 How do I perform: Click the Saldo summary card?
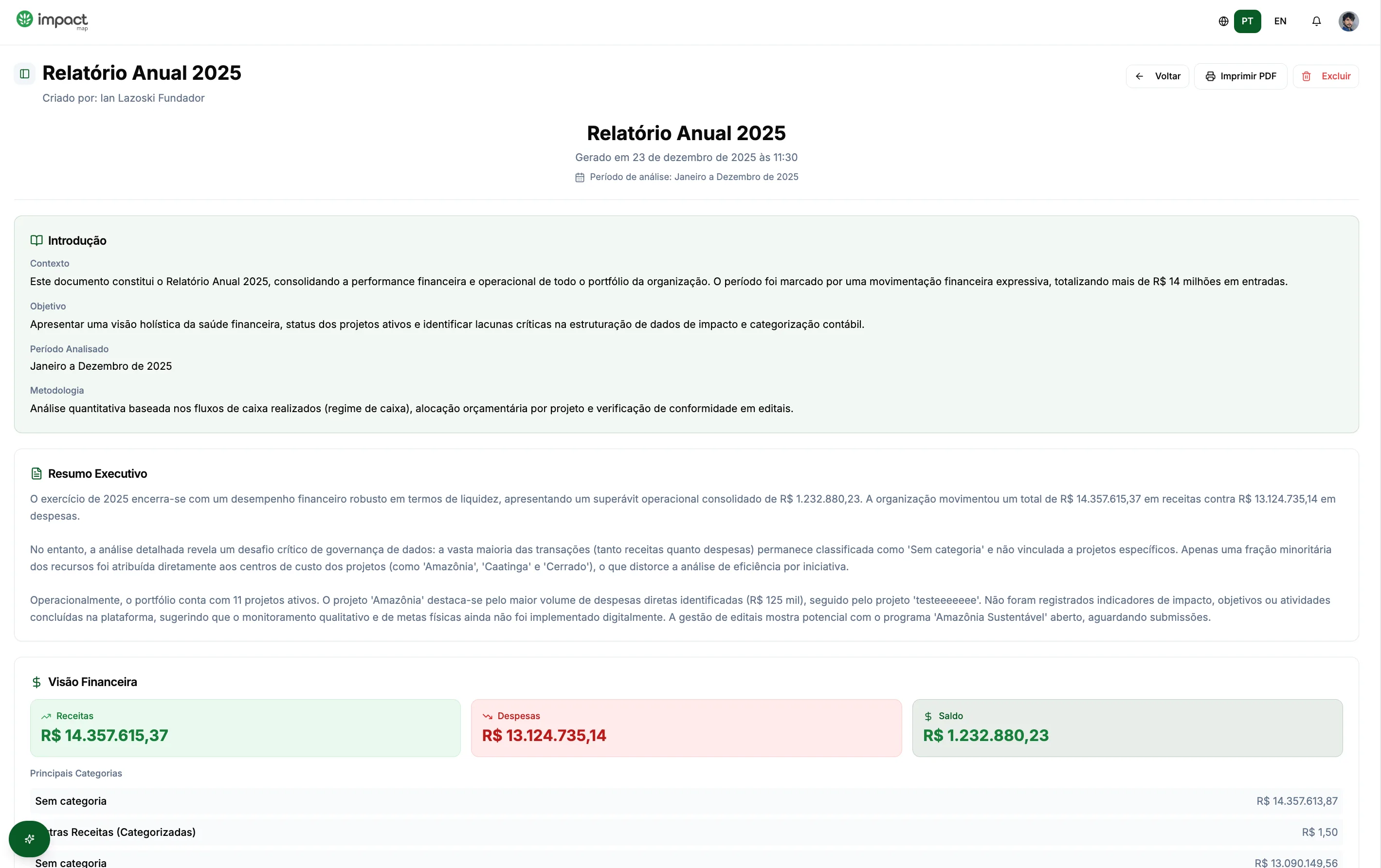tap(1127, 728)
